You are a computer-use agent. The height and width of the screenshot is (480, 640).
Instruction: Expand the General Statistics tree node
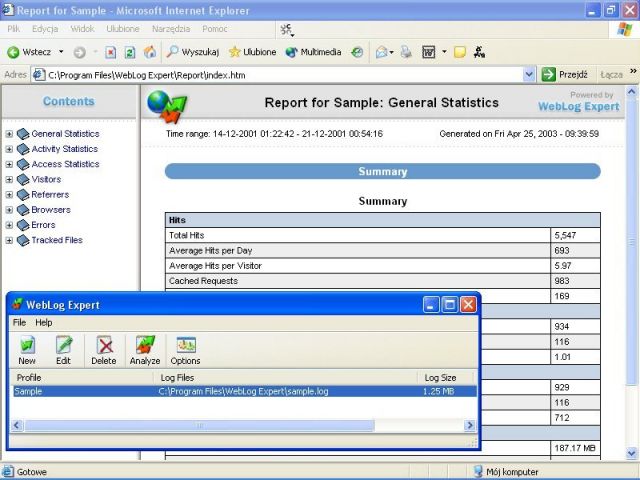pos(9,134)
